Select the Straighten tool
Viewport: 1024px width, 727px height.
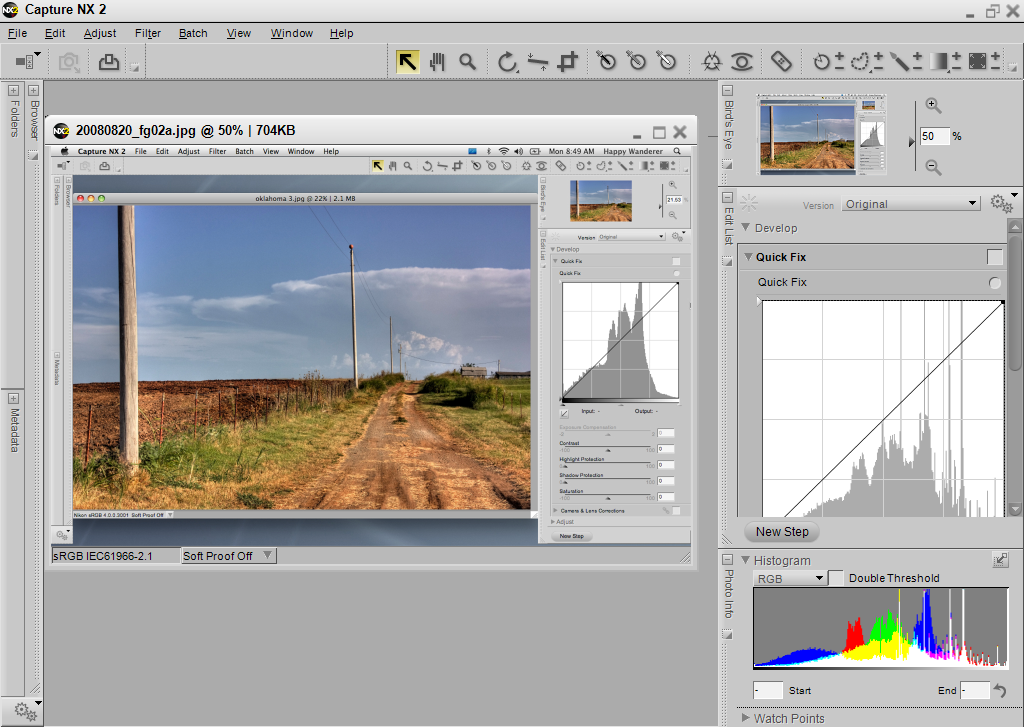pyautogui.click(x=538, y=61)
